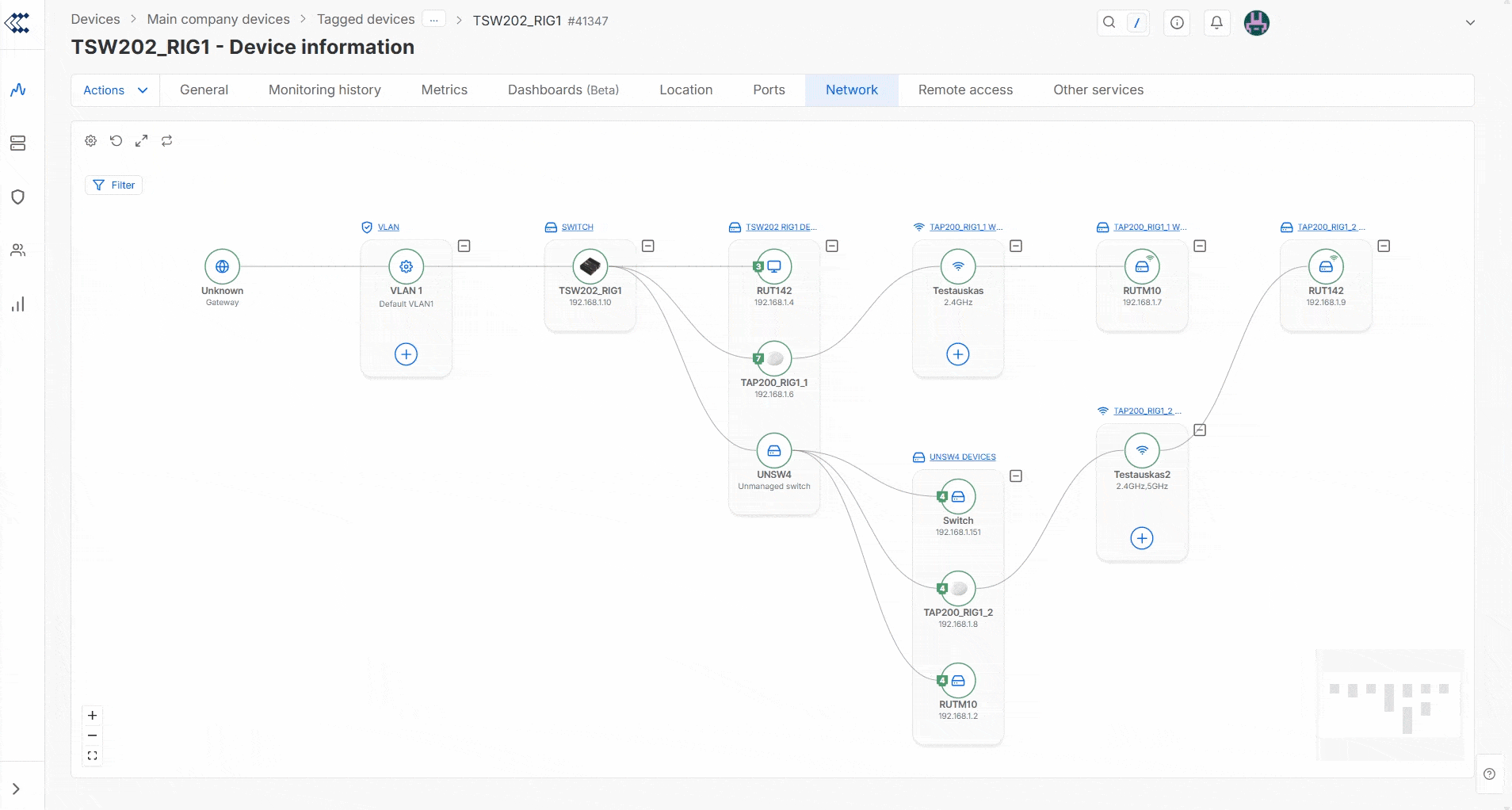Expand topology to fullscreen
The width and height of the screenshot is (1512, 810).
142,141
